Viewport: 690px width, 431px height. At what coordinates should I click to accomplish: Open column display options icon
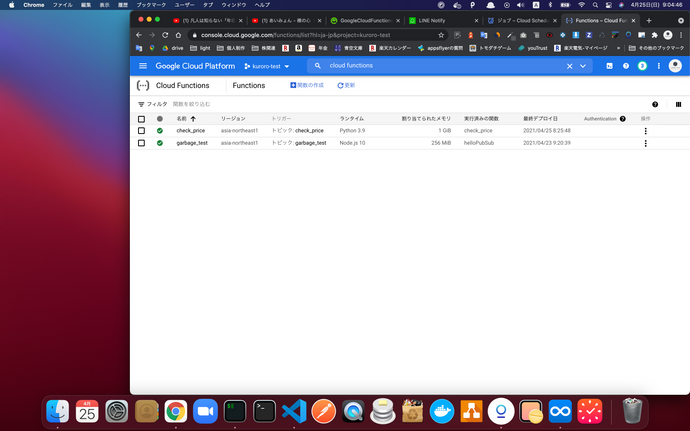pyautogui.click(x=678, y=104)
